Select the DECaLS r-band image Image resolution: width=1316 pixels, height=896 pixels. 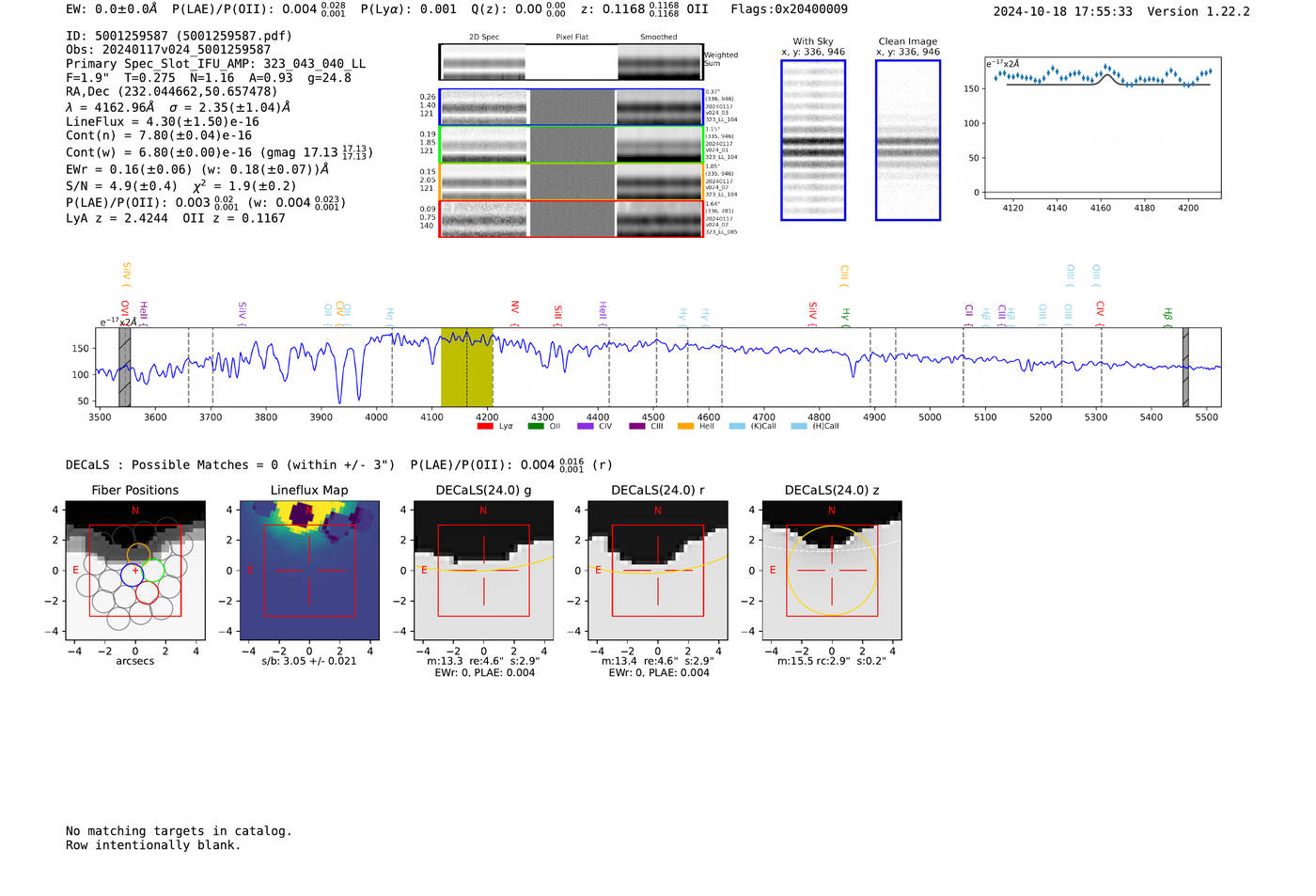[657, 571]
